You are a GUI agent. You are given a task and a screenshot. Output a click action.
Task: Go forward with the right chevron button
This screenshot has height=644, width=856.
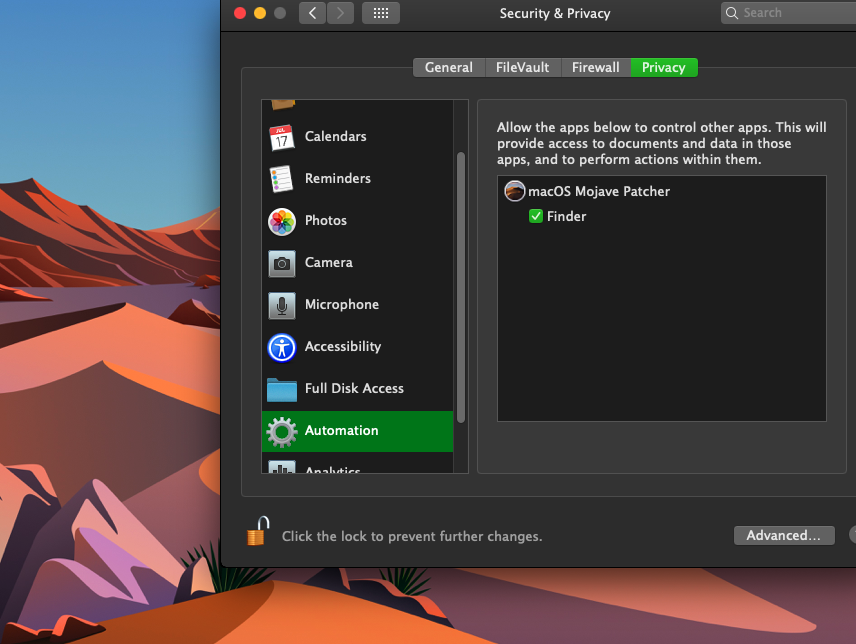[340, 13]
